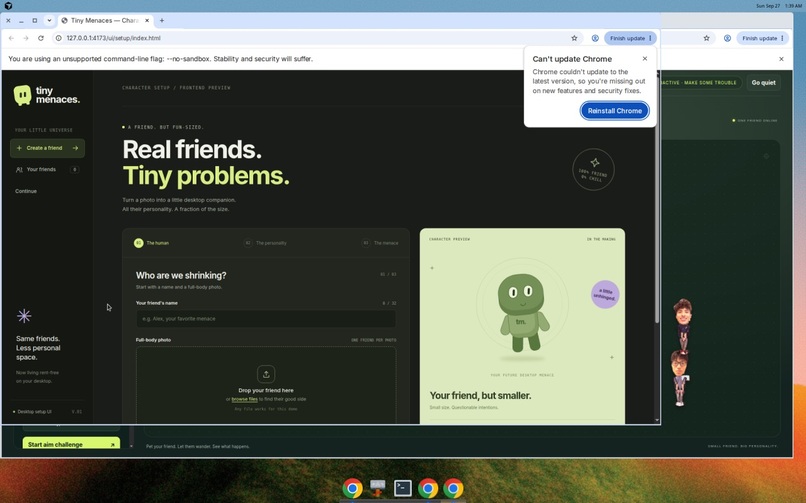The width and height of the screenshot is (806, 503).
Task: Close the Can't update Chrome popup
Action: pos(645,59)
